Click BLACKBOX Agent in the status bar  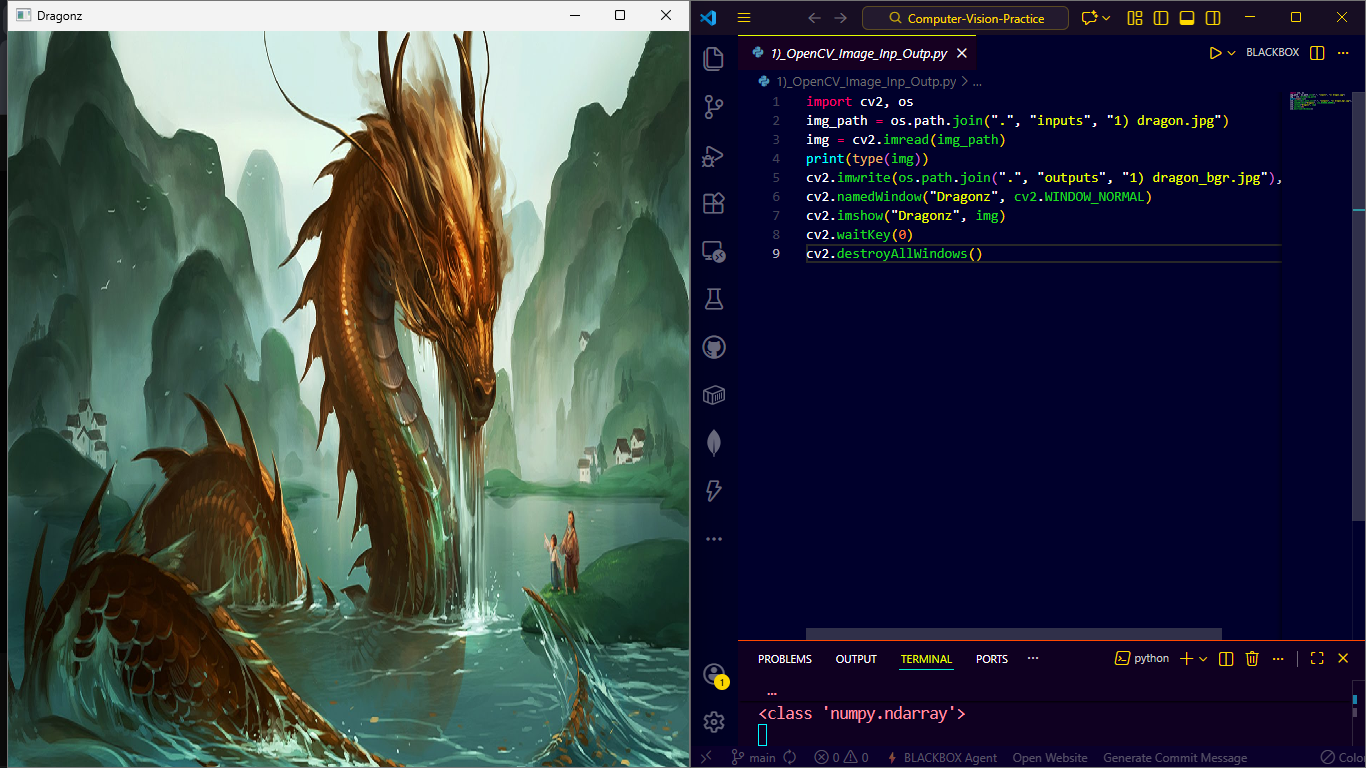click(942, 758)
